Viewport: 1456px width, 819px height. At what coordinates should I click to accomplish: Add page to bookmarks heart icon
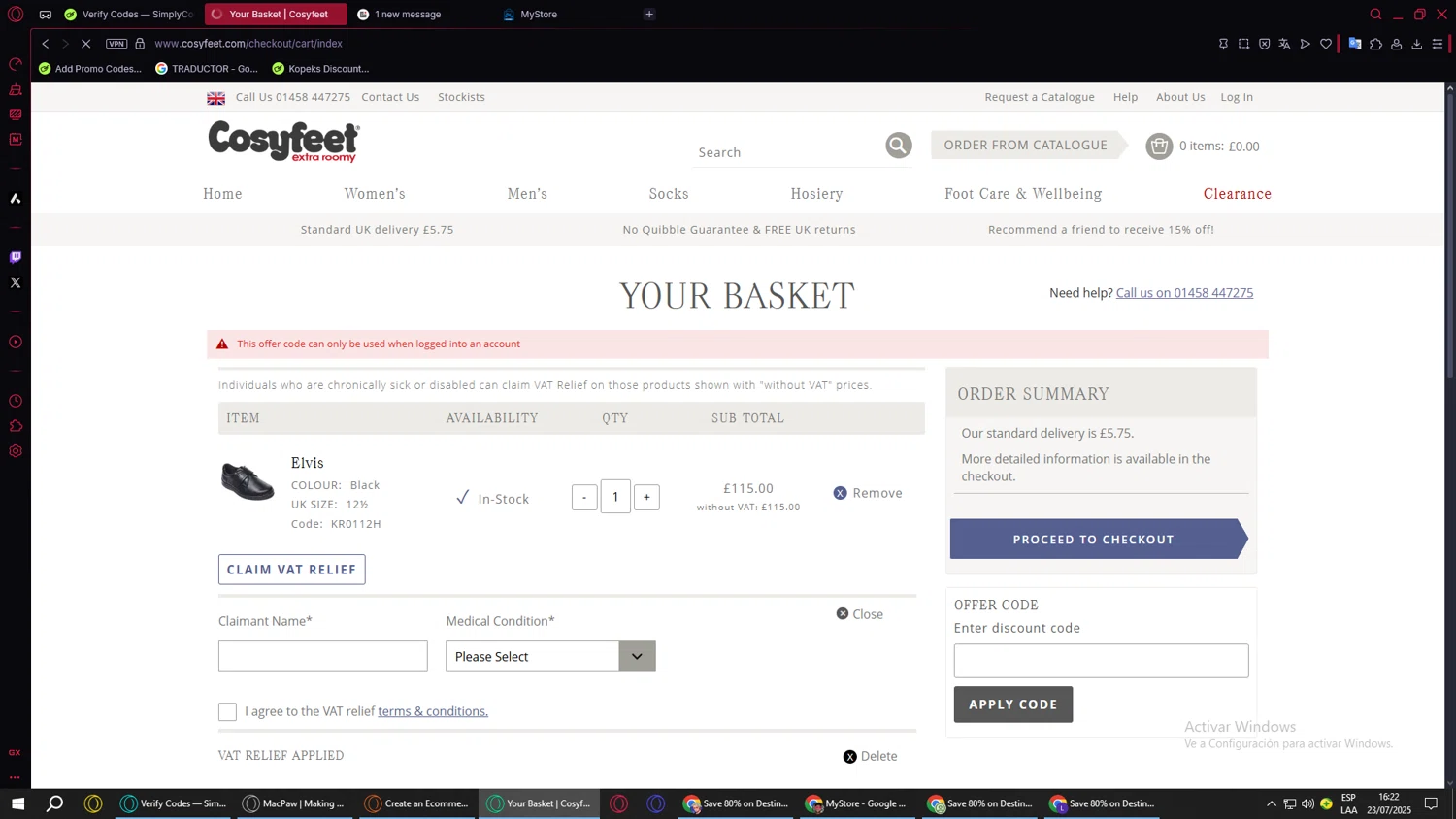[x=1326, y=44]
